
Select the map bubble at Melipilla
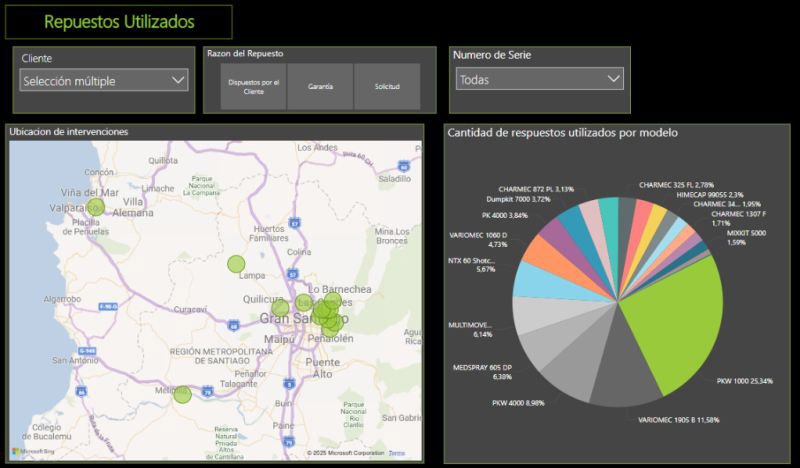(182, 395)
